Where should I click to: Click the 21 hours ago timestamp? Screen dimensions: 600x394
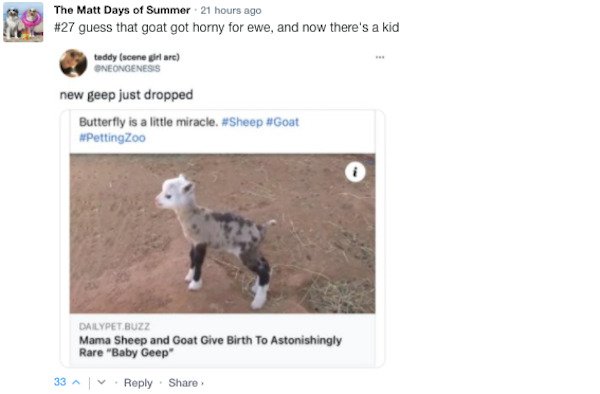[231, 11]
